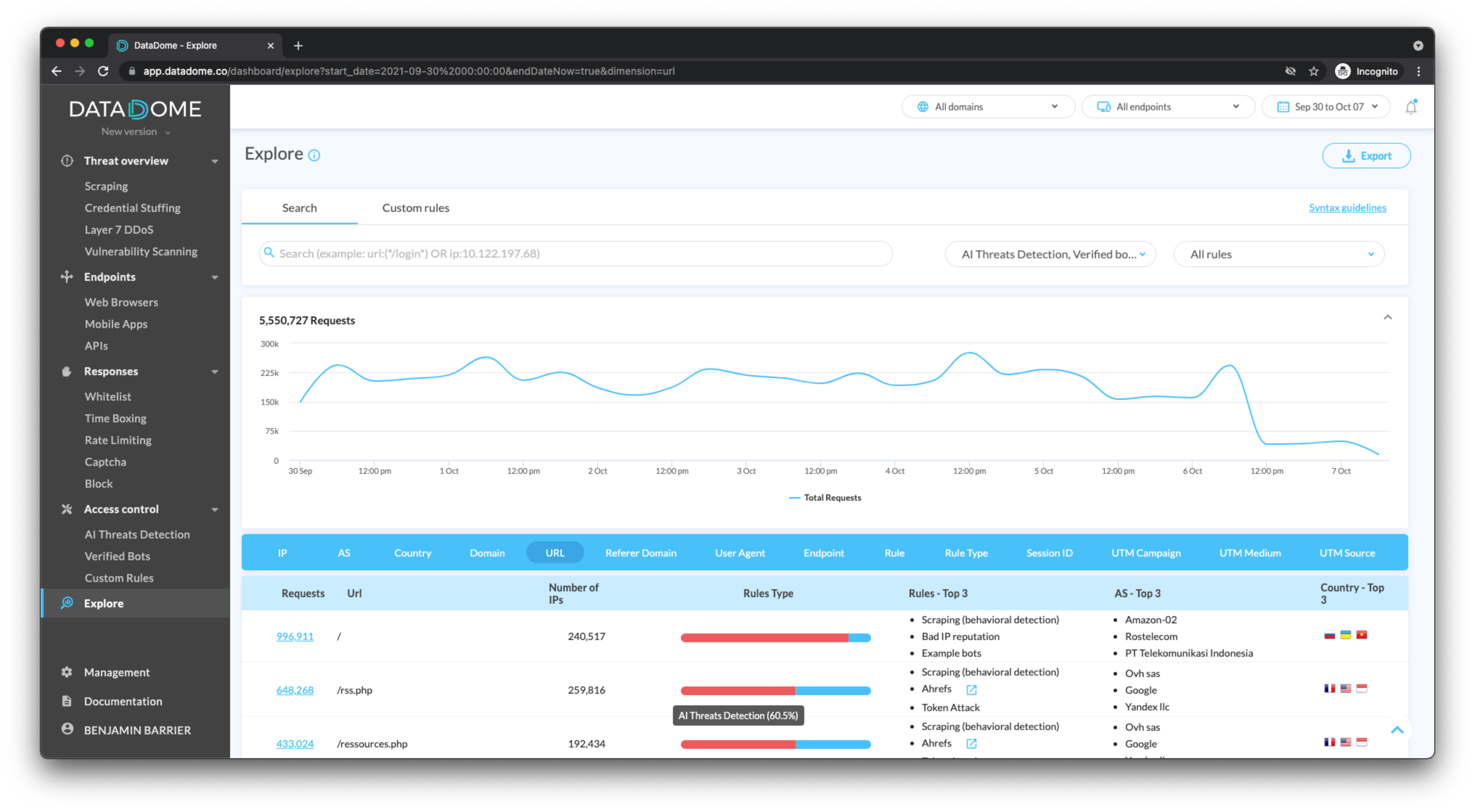The width and height of the screenshot is (1475, 812).
Task: Select the Country dimension tab
Action: click(x=412, y=553)
